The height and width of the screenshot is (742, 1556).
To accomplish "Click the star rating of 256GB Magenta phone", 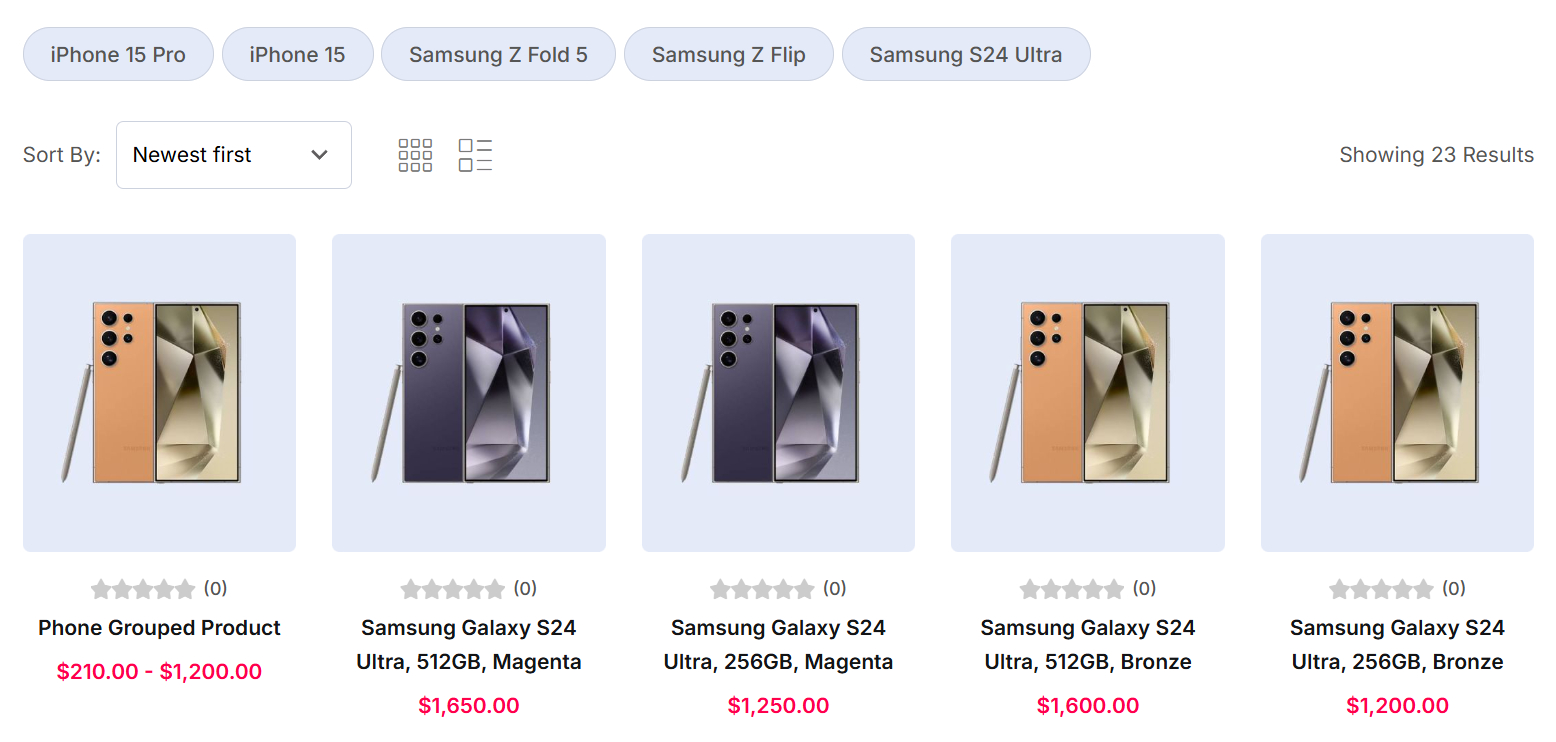I will 762,589.
